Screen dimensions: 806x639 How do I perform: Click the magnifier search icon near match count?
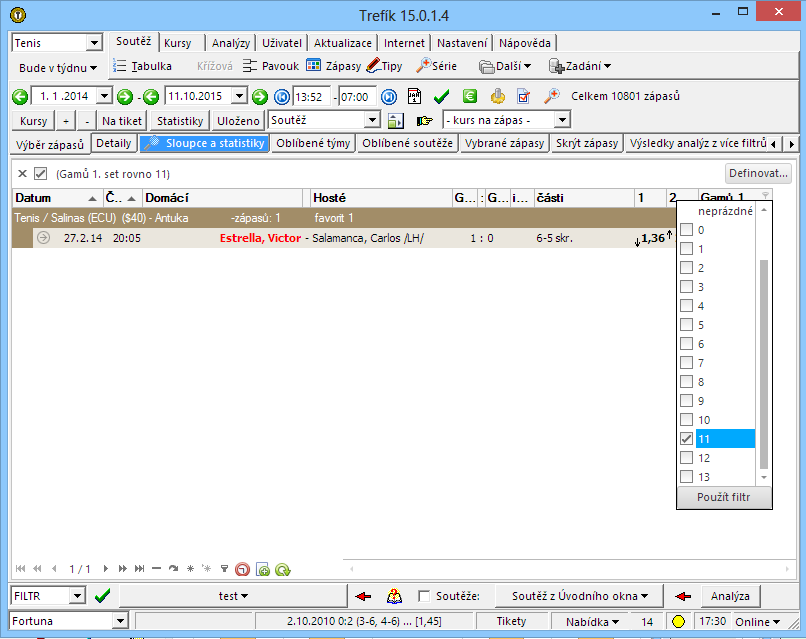pyautogui.click(x=551, y=97)
